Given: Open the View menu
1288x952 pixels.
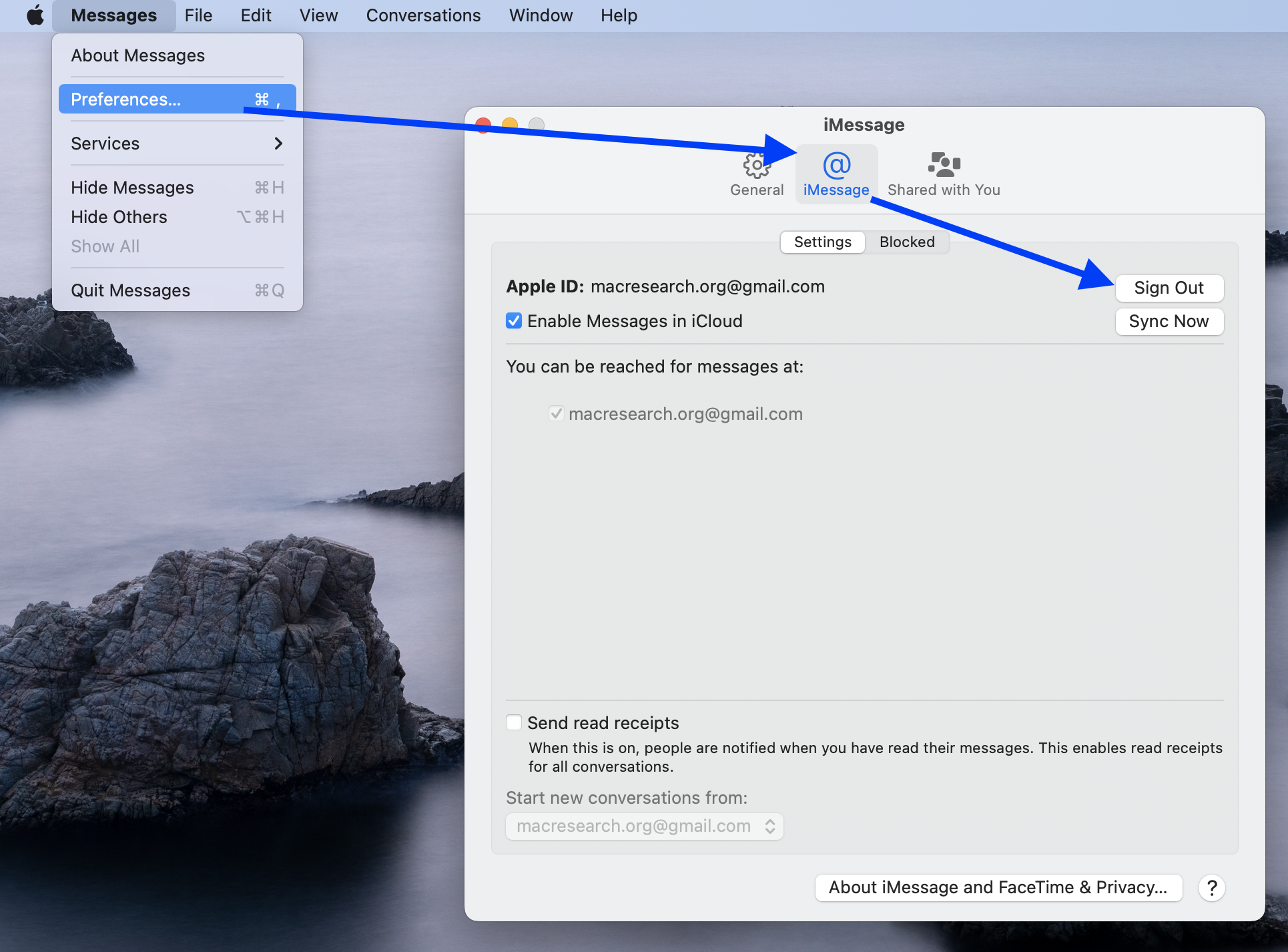Looking at the screenshot, I should pyautogui.click(x=318, y=15).
